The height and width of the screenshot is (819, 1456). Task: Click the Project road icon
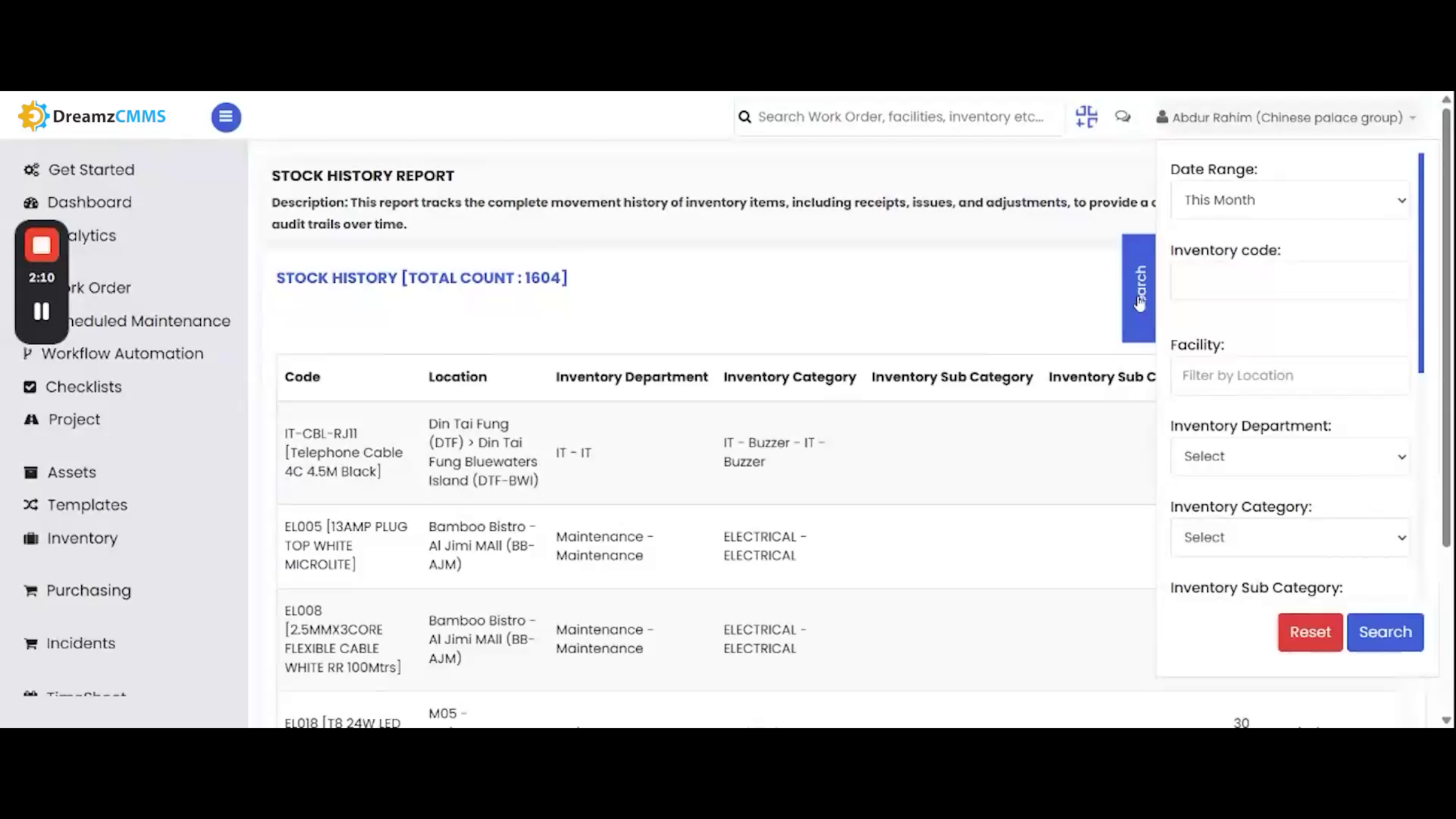click(31, 419)
